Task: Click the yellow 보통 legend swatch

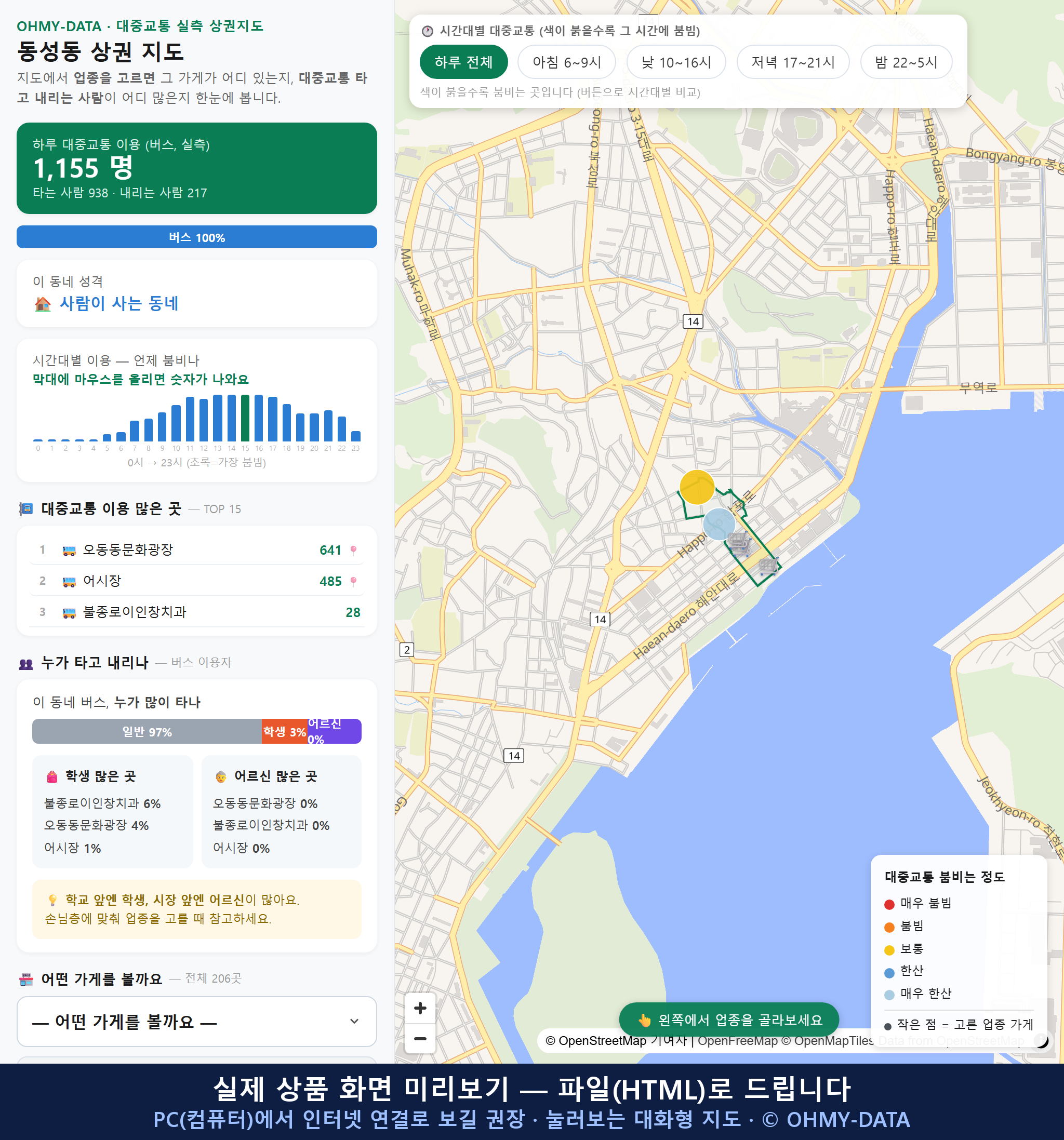Action: point(889,950)
